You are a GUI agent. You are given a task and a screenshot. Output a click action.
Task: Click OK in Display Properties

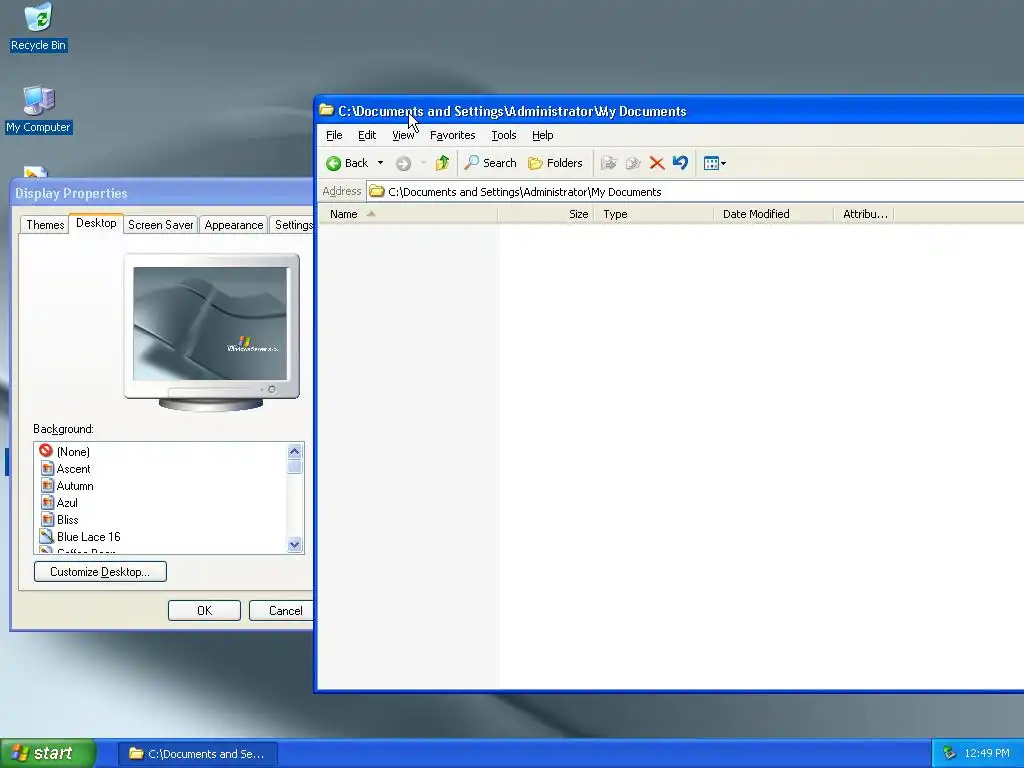coord(204,611)
